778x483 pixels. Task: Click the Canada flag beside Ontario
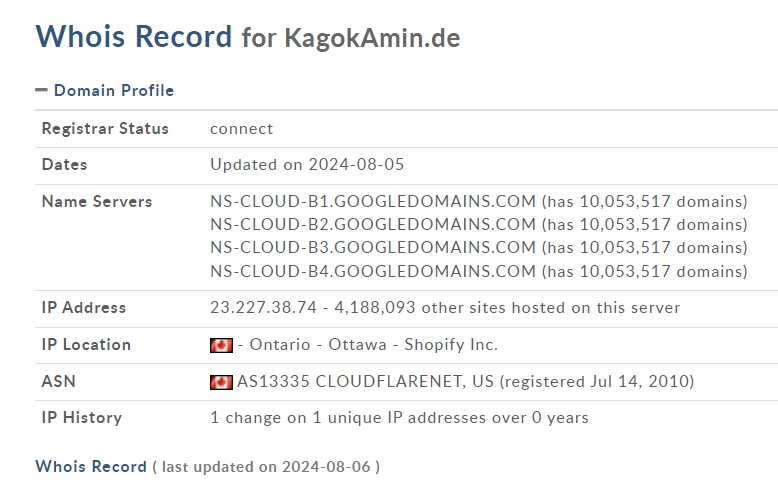[x=221, y=345]
